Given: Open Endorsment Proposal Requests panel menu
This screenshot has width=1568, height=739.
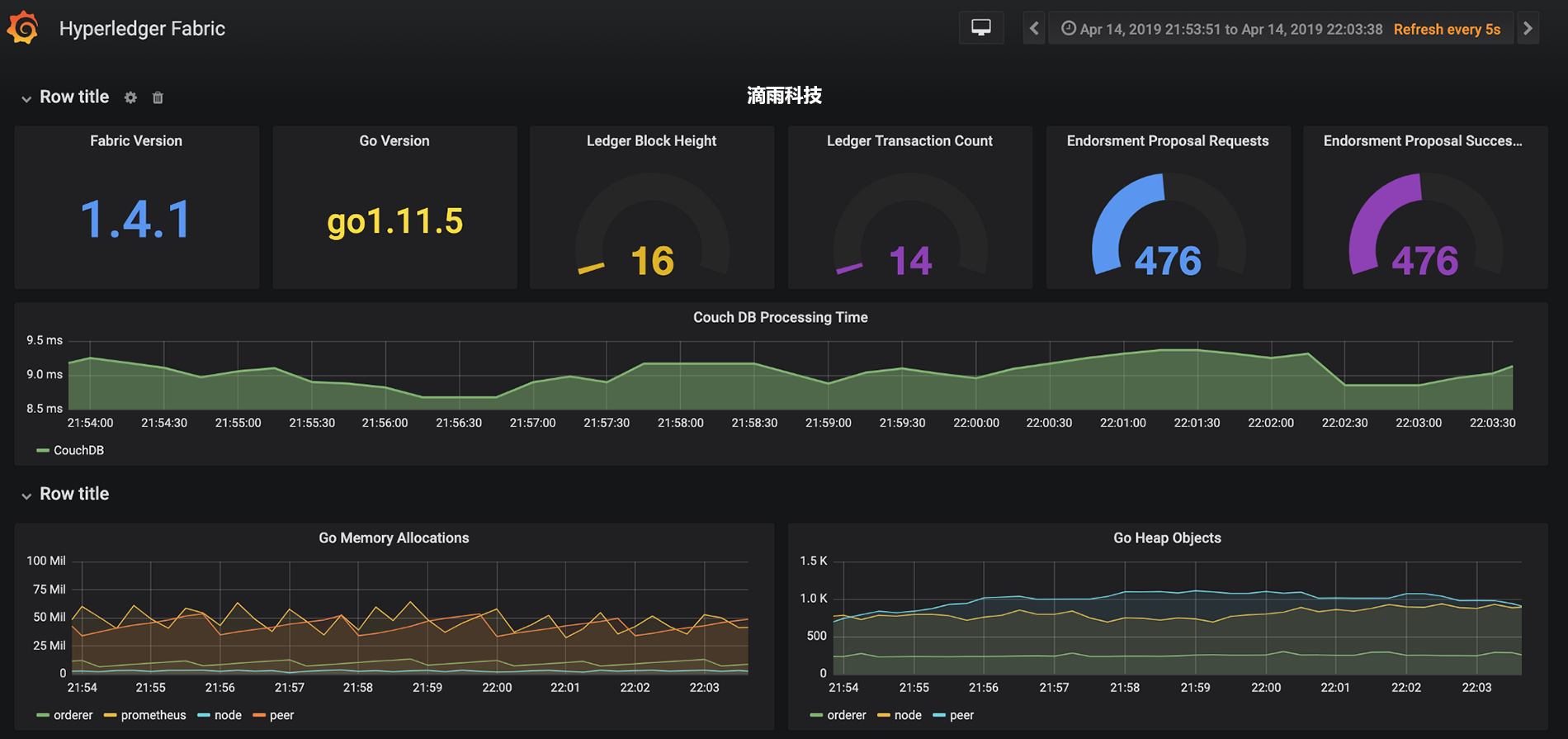Looking at the screenshot, I should (1168, 141).
